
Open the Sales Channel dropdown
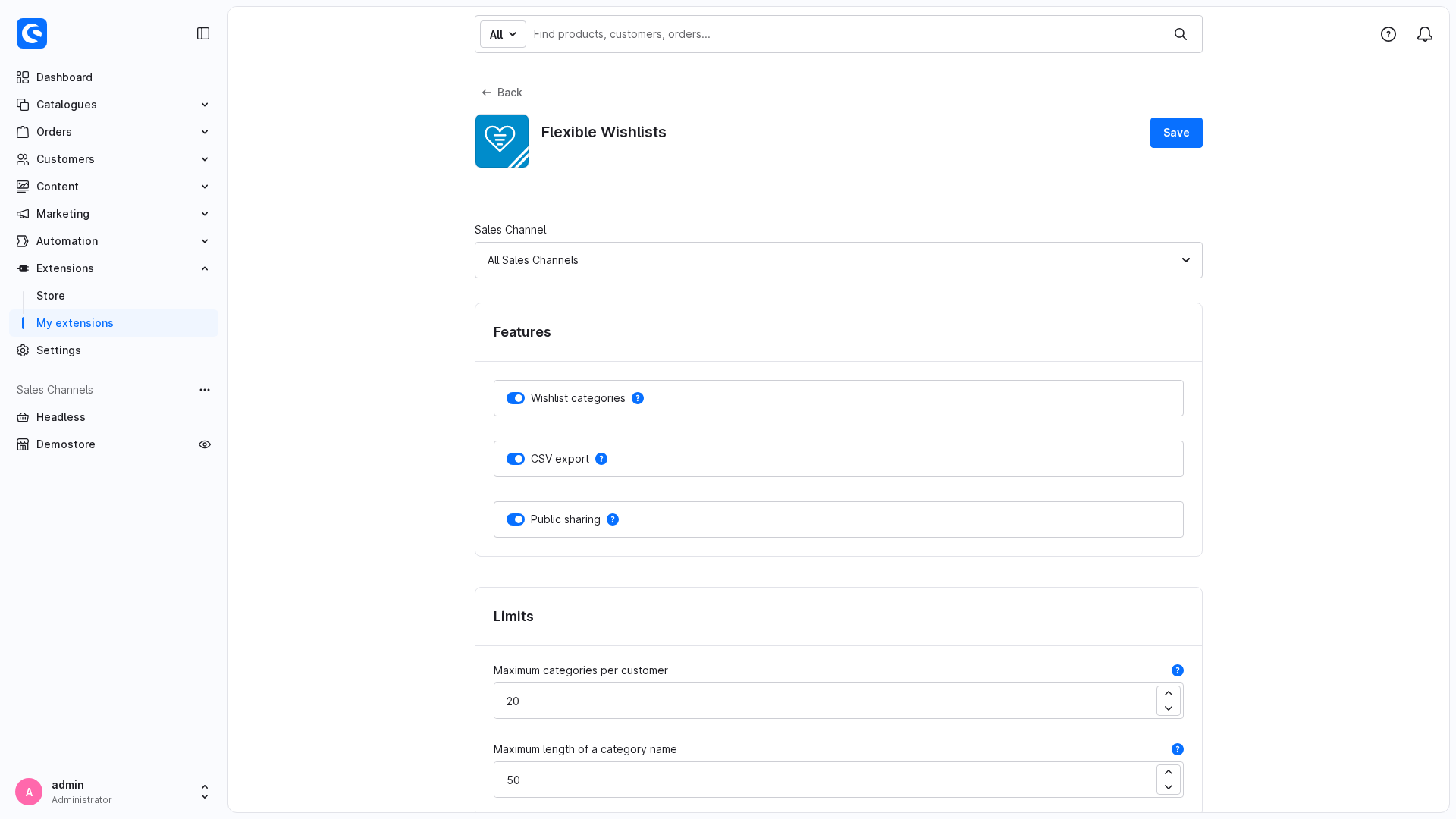[x=839, y=260]
